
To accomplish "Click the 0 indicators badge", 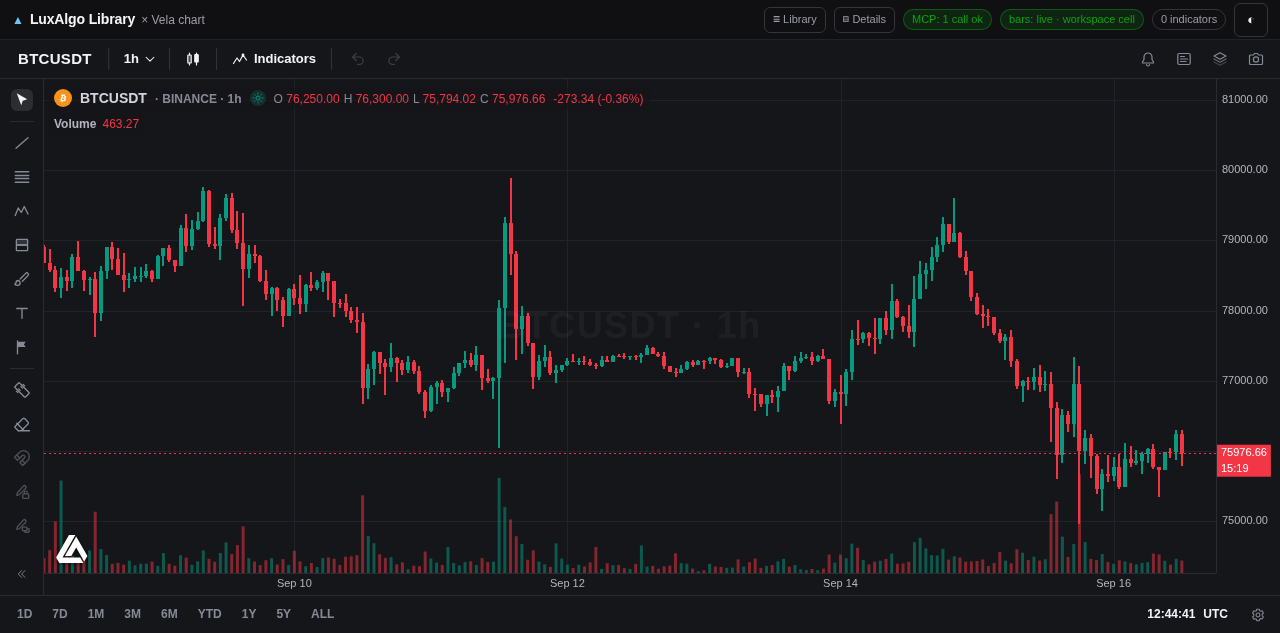I will click(x=1189, y=20).
